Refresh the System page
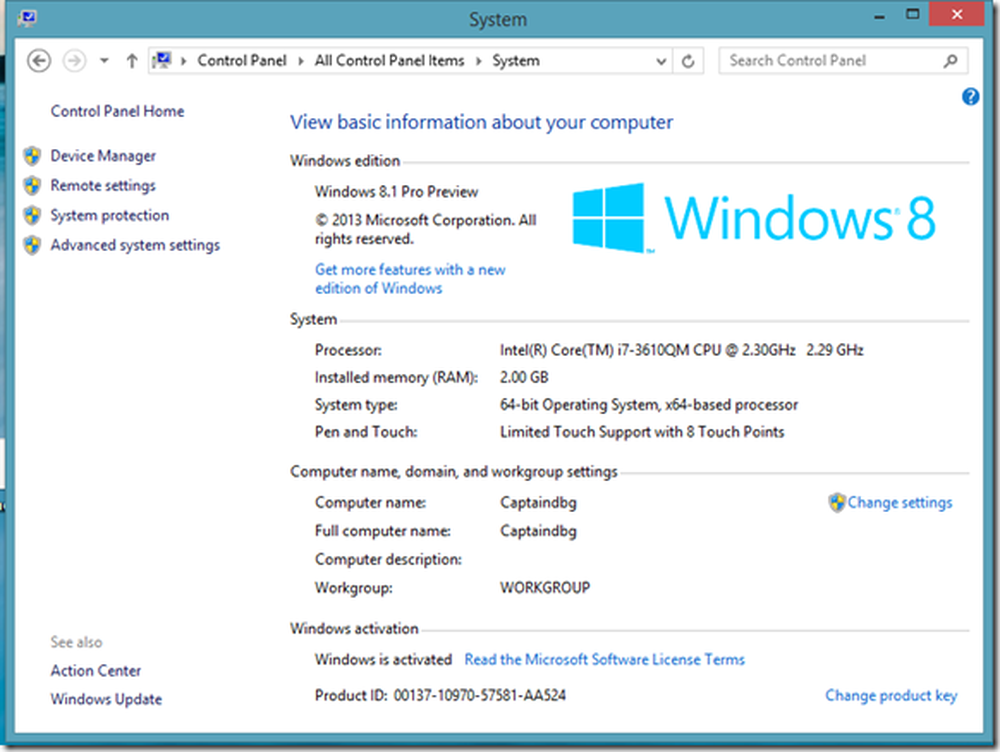The height and width of the screenshot is (752, 1000). [x=688, y=61]
